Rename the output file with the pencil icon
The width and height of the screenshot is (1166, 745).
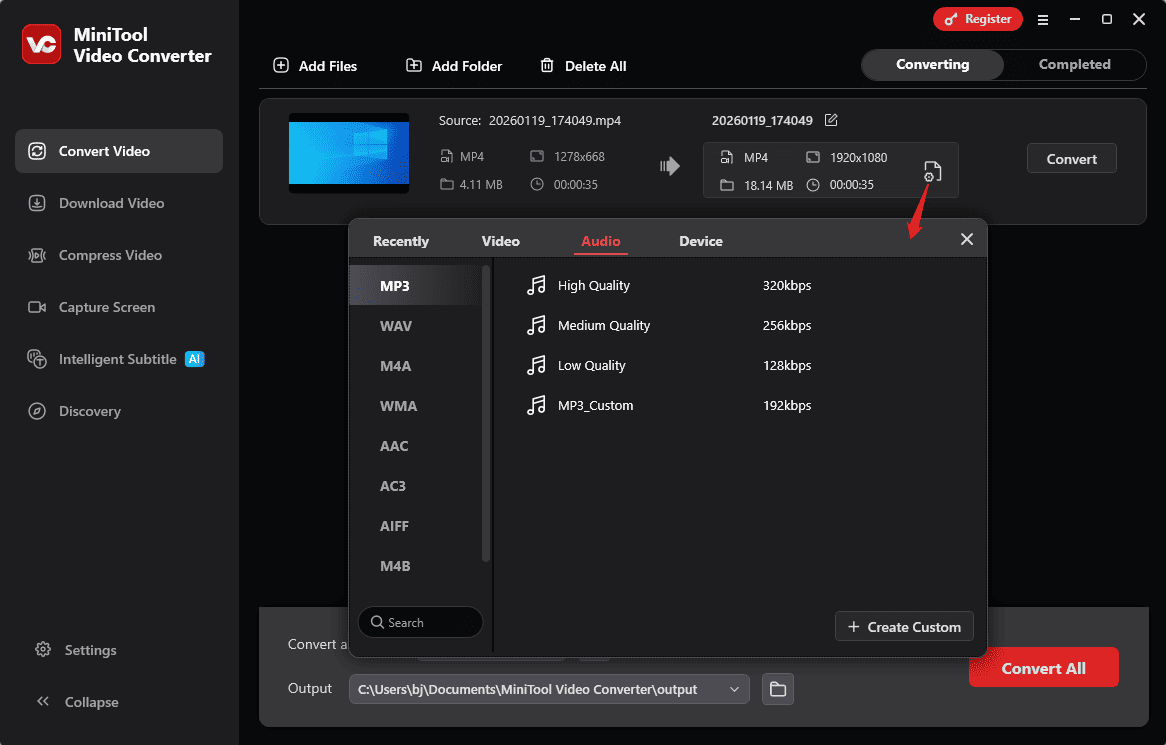[831, 120]
